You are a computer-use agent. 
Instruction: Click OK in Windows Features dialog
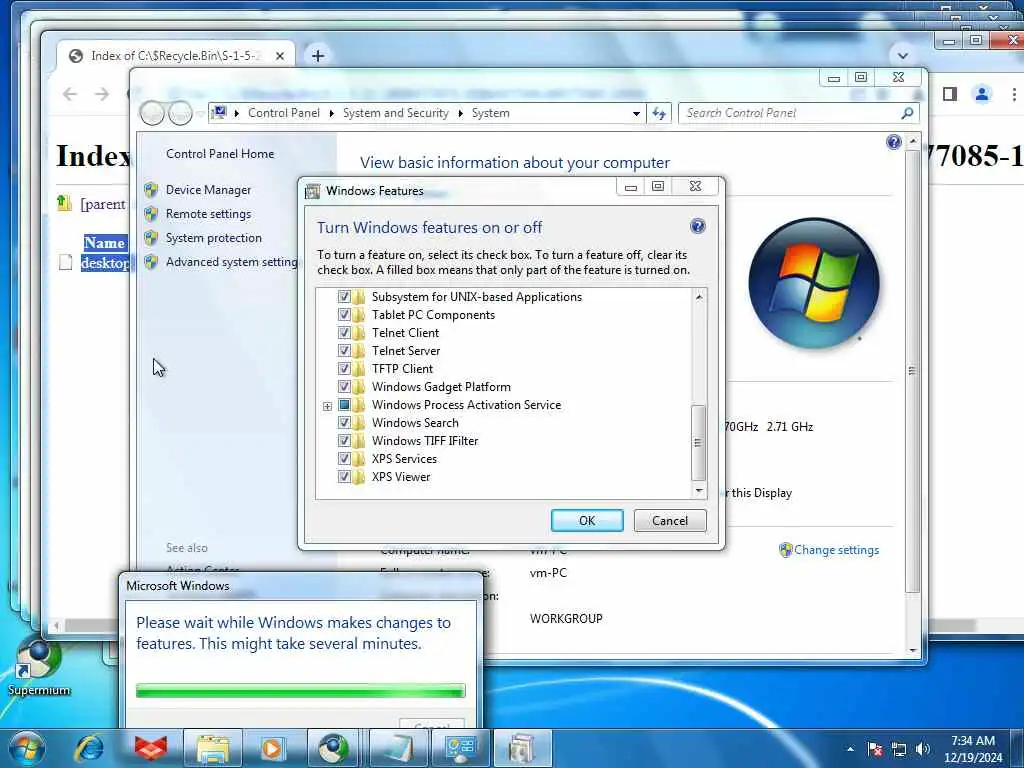[587, 520]
